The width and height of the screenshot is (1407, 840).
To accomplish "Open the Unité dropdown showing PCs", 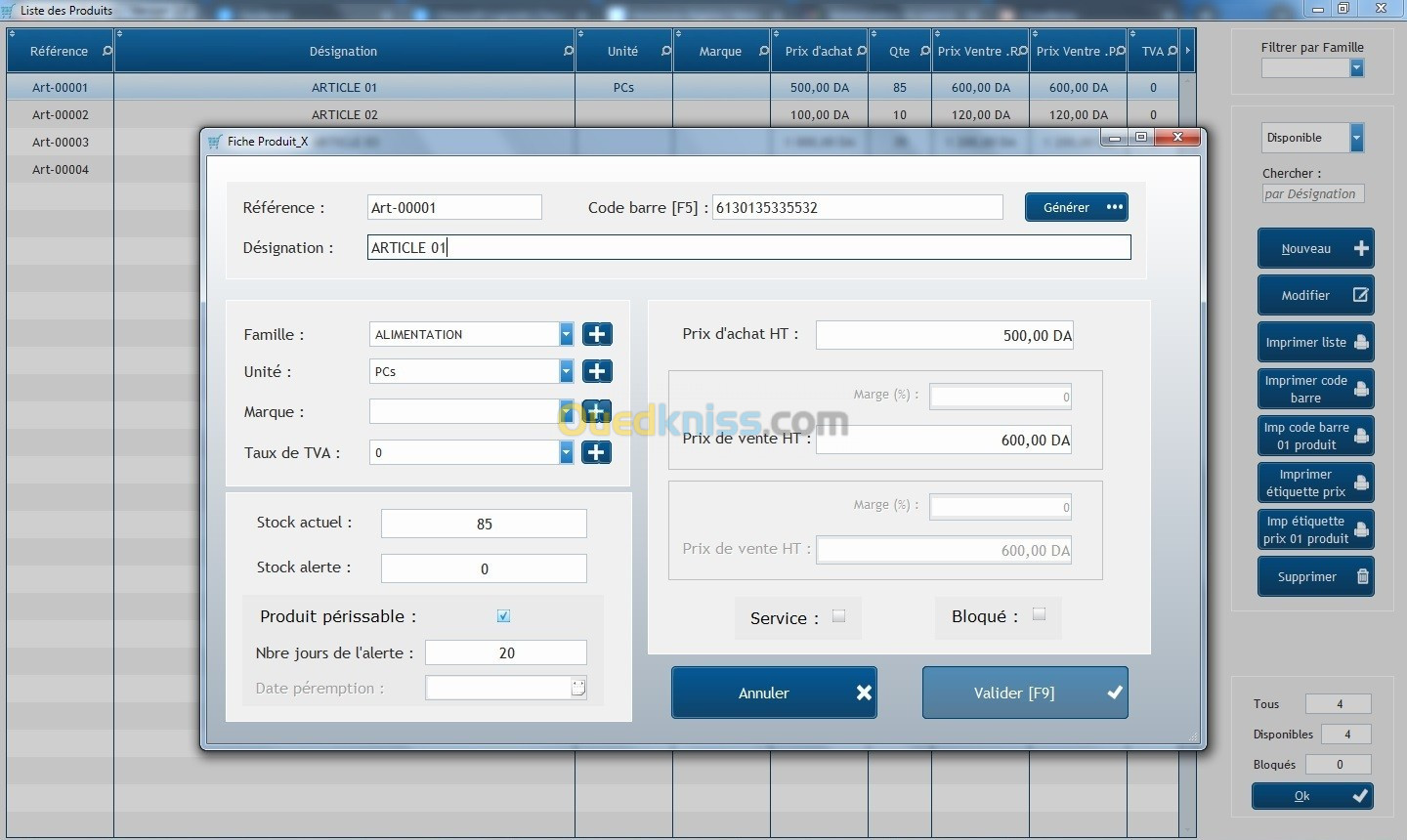I will [566, 371].
